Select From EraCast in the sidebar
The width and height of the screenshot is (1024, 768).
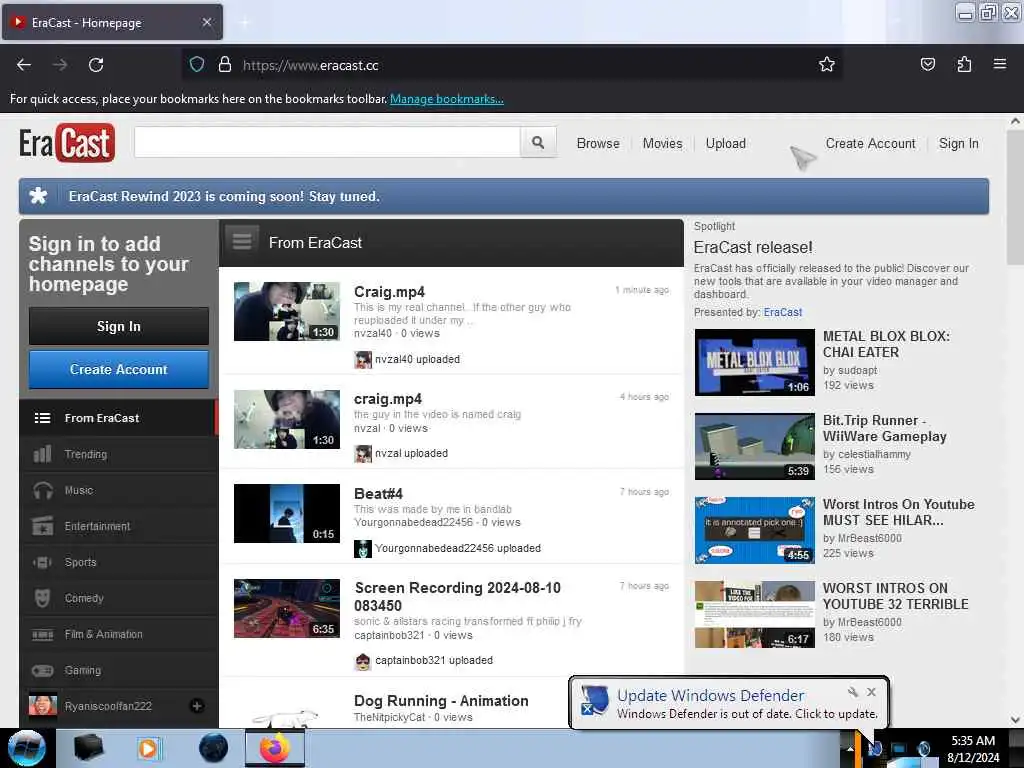pos(118,418)
